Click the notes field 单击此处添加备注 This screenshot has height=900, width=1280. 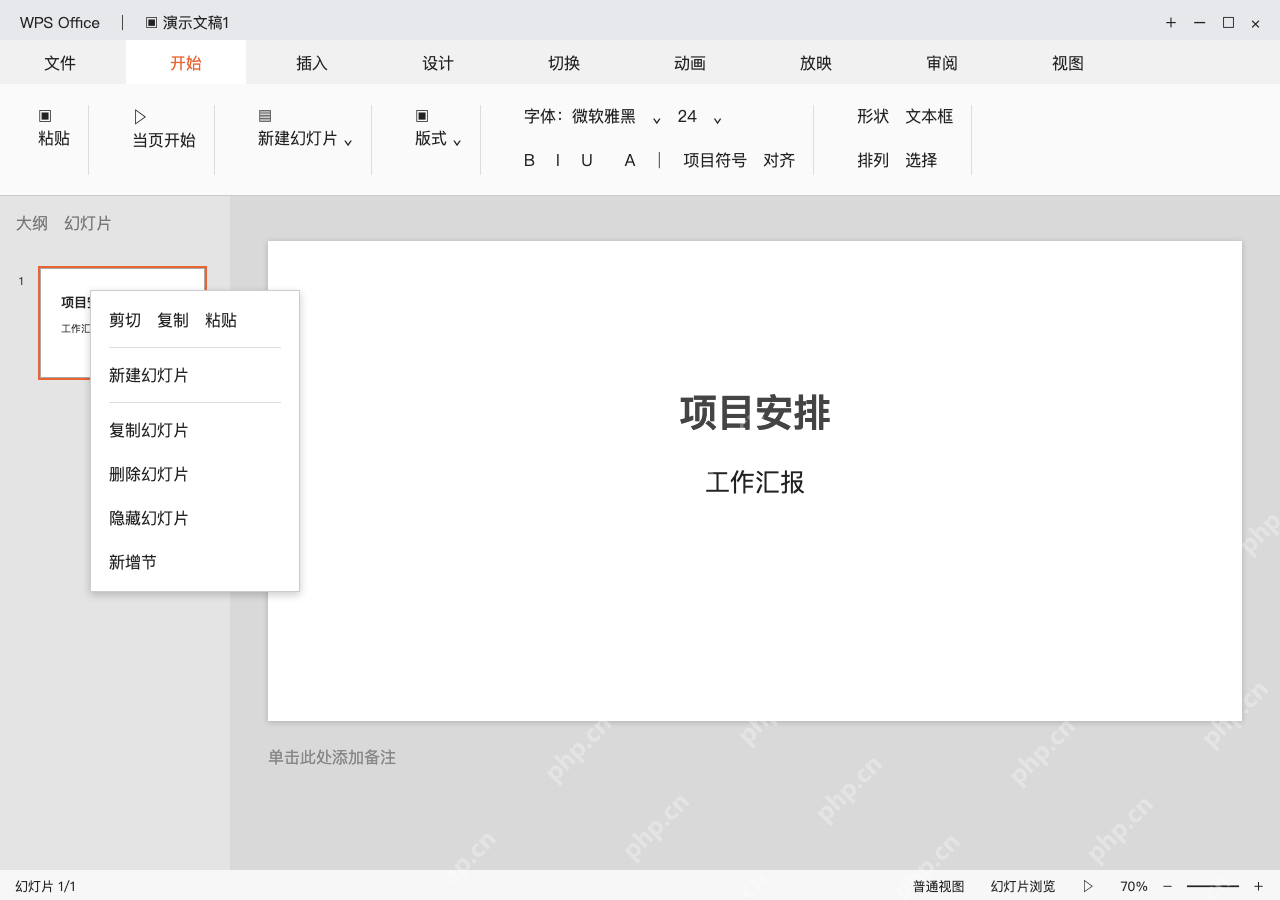pyautogui.click(x=332, y=757)
